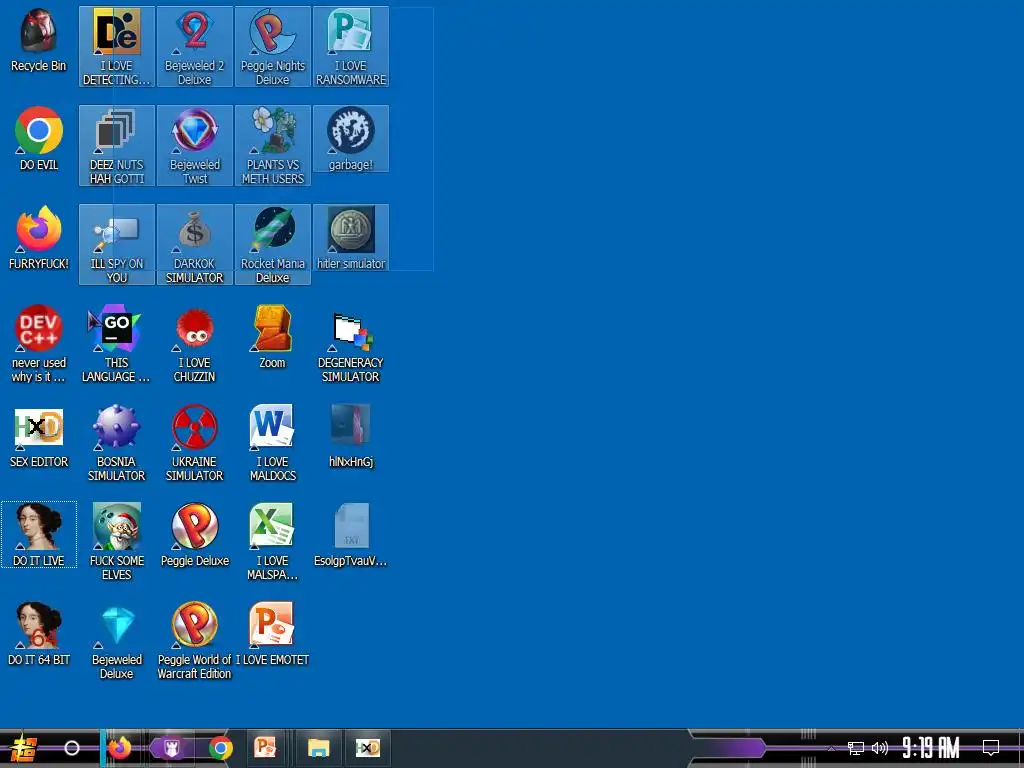
Task: Click the network status tray icon
Action: click(856, 748)
